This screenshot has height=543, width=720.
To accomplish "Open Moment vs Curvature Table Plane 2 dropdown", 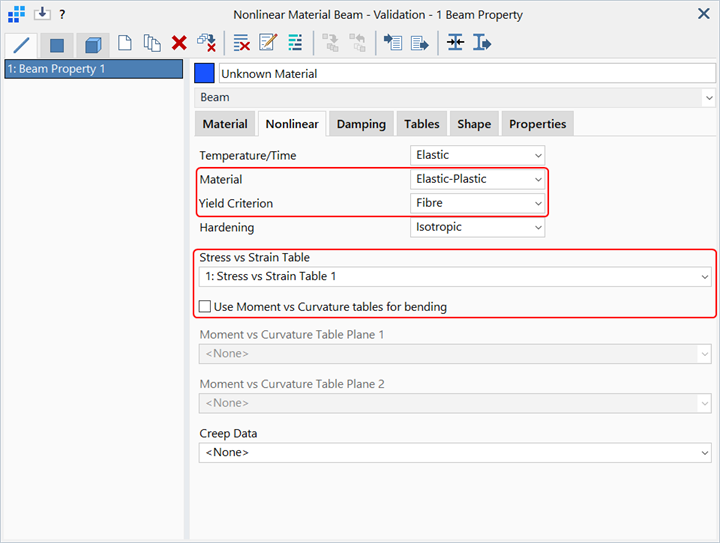I will (x=455, y=403).
